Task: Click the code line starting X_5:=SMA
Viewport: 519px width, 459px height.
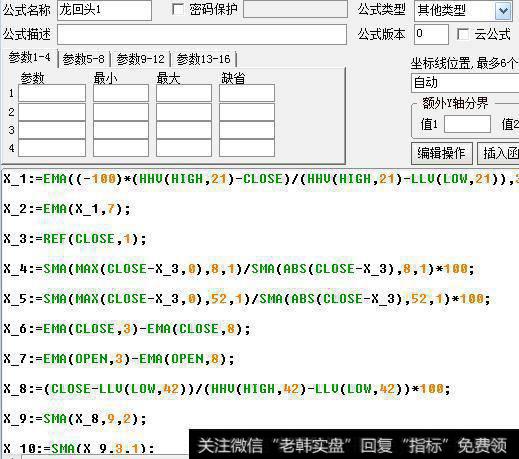Action: tap(247, 298)
